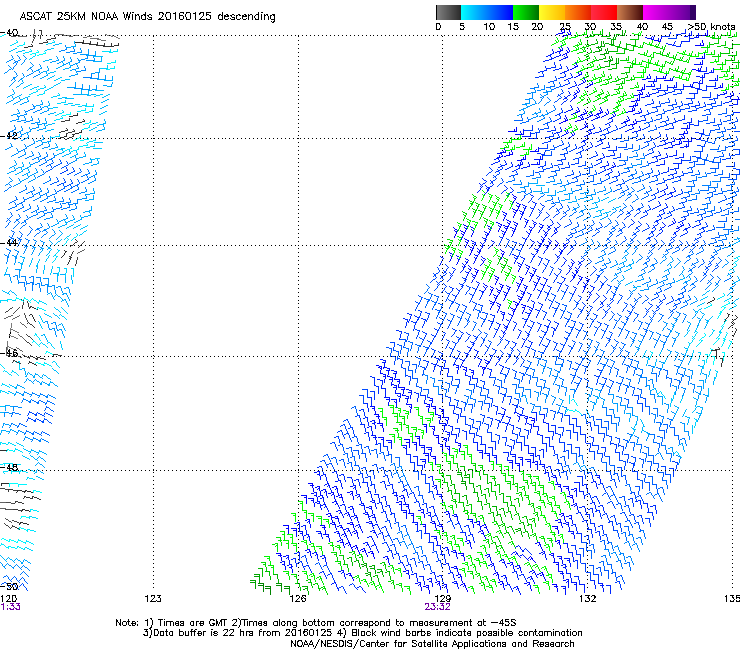
Task: Click the brown 35-40 knots color band in the legend
Action: point(630,12)
